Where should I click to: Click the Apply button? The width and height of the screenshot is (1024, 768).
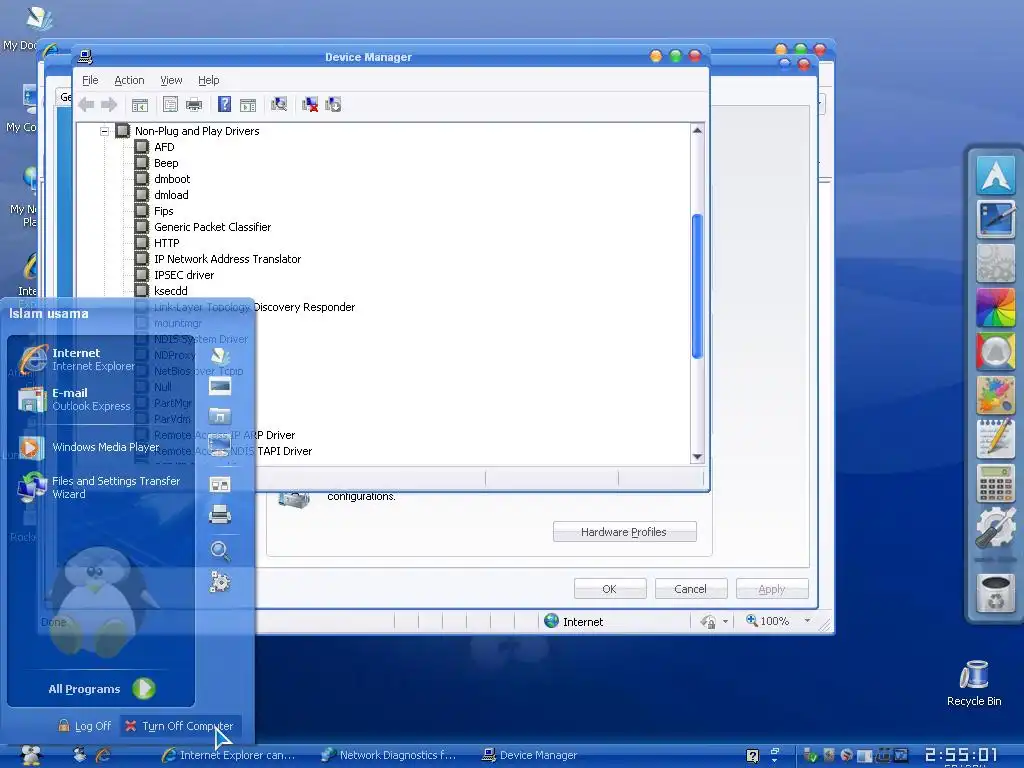coord(772,588)
